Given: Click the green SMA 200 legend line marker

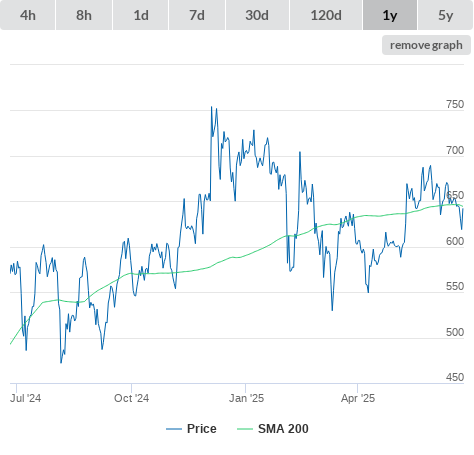Looking at the screenshot, I should click(245, 429).
